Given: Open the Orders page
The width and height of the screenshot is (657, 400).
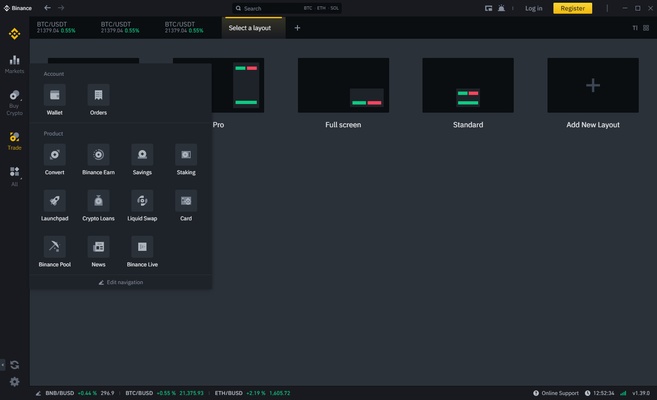Looking at the screenshot, I should point(98,100).
